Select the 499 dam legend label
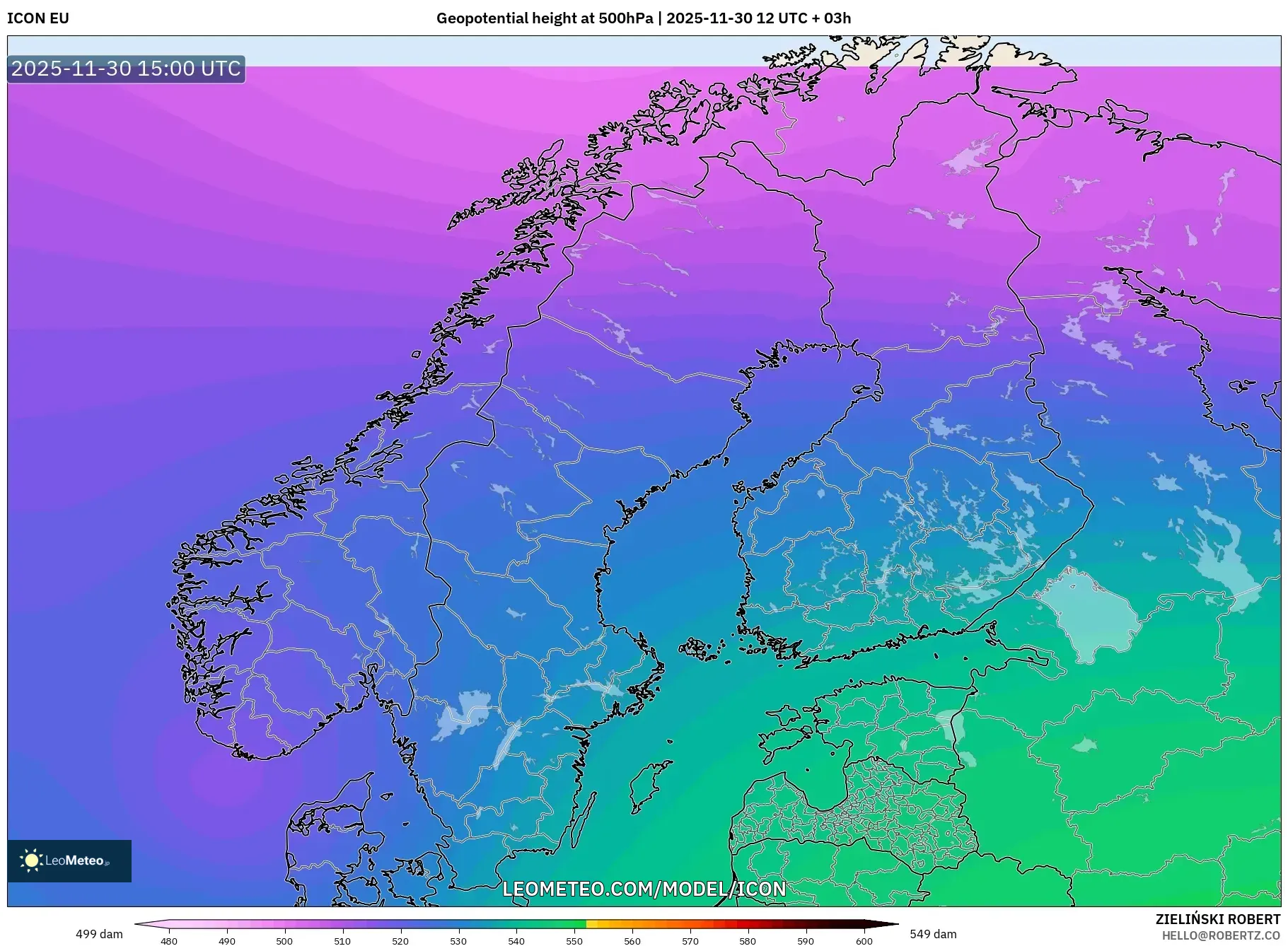 click(x=100, y=933)
